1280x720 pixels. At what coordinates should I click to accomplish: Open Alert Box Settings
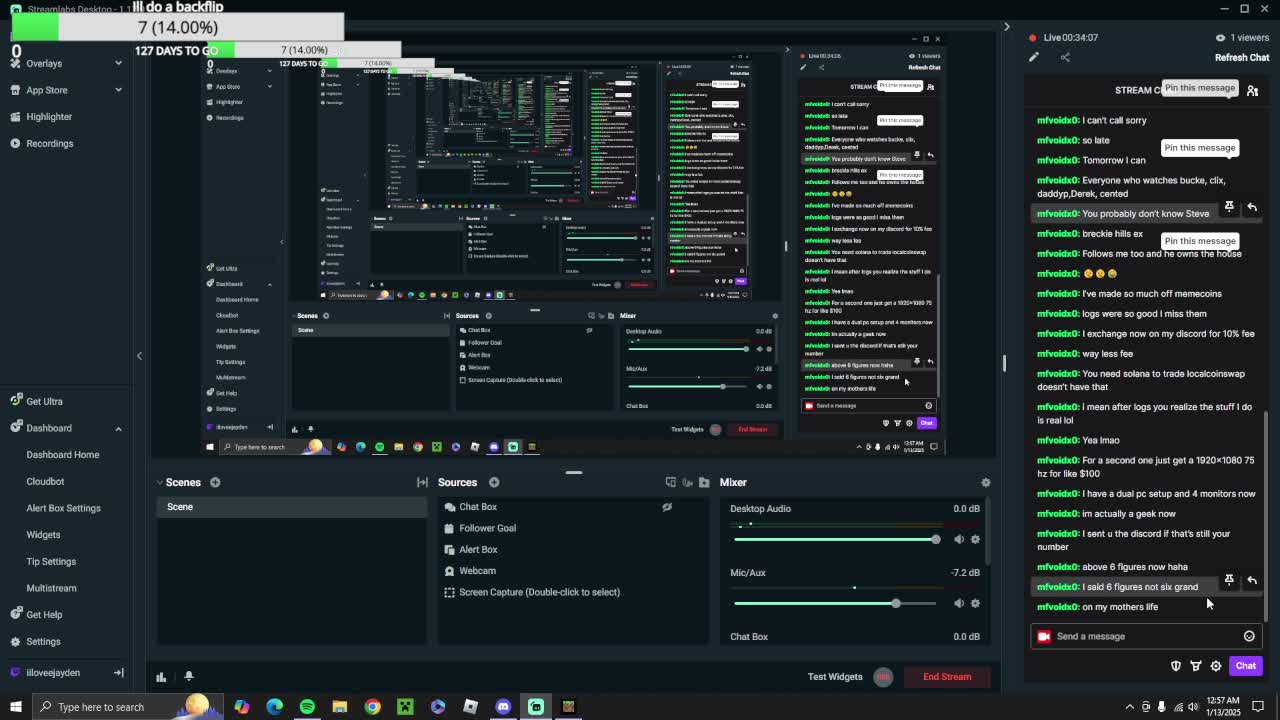click(x=63, y=508)
